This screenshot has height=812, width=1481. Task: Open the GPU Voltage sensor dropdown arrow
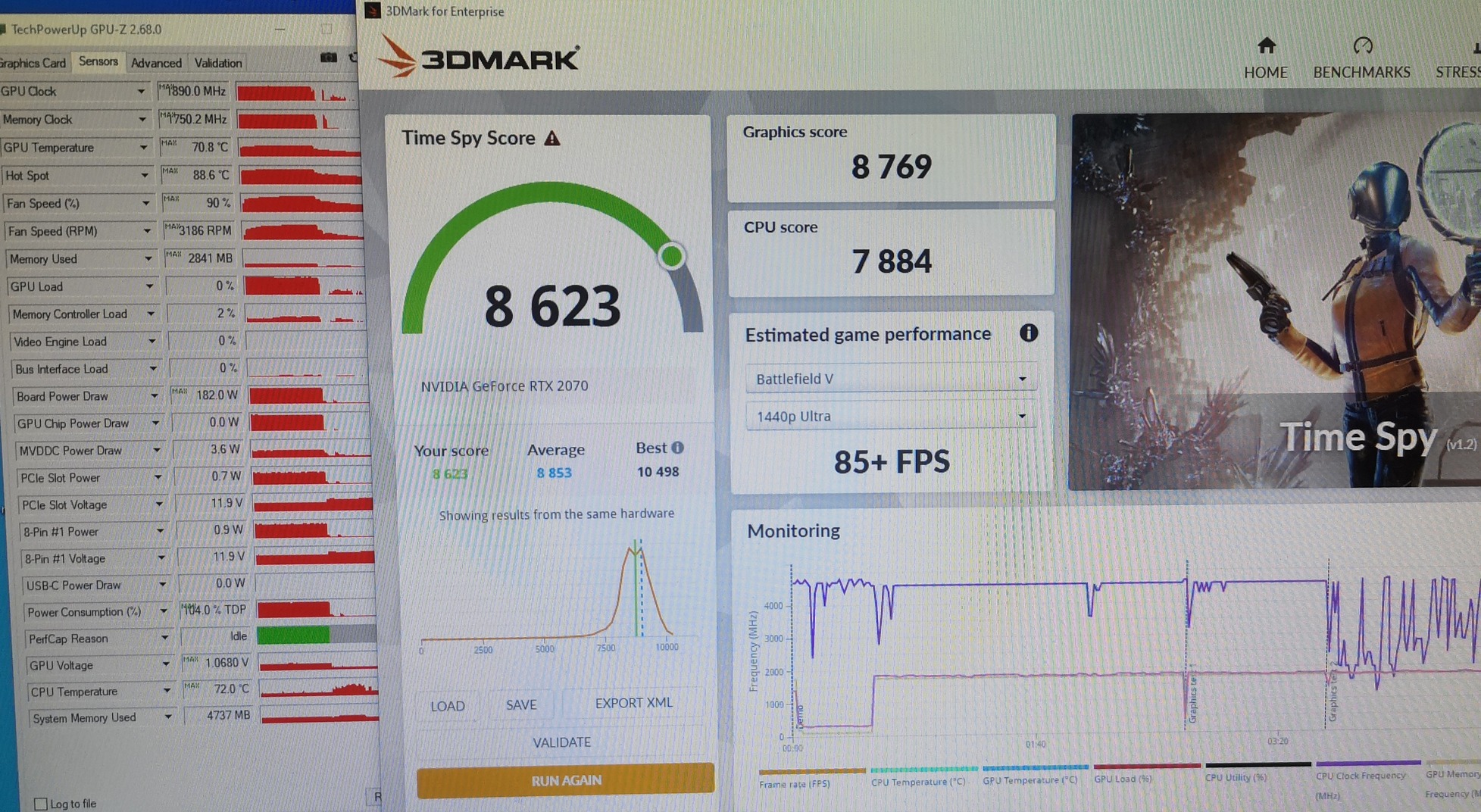[x=165, y=665]
